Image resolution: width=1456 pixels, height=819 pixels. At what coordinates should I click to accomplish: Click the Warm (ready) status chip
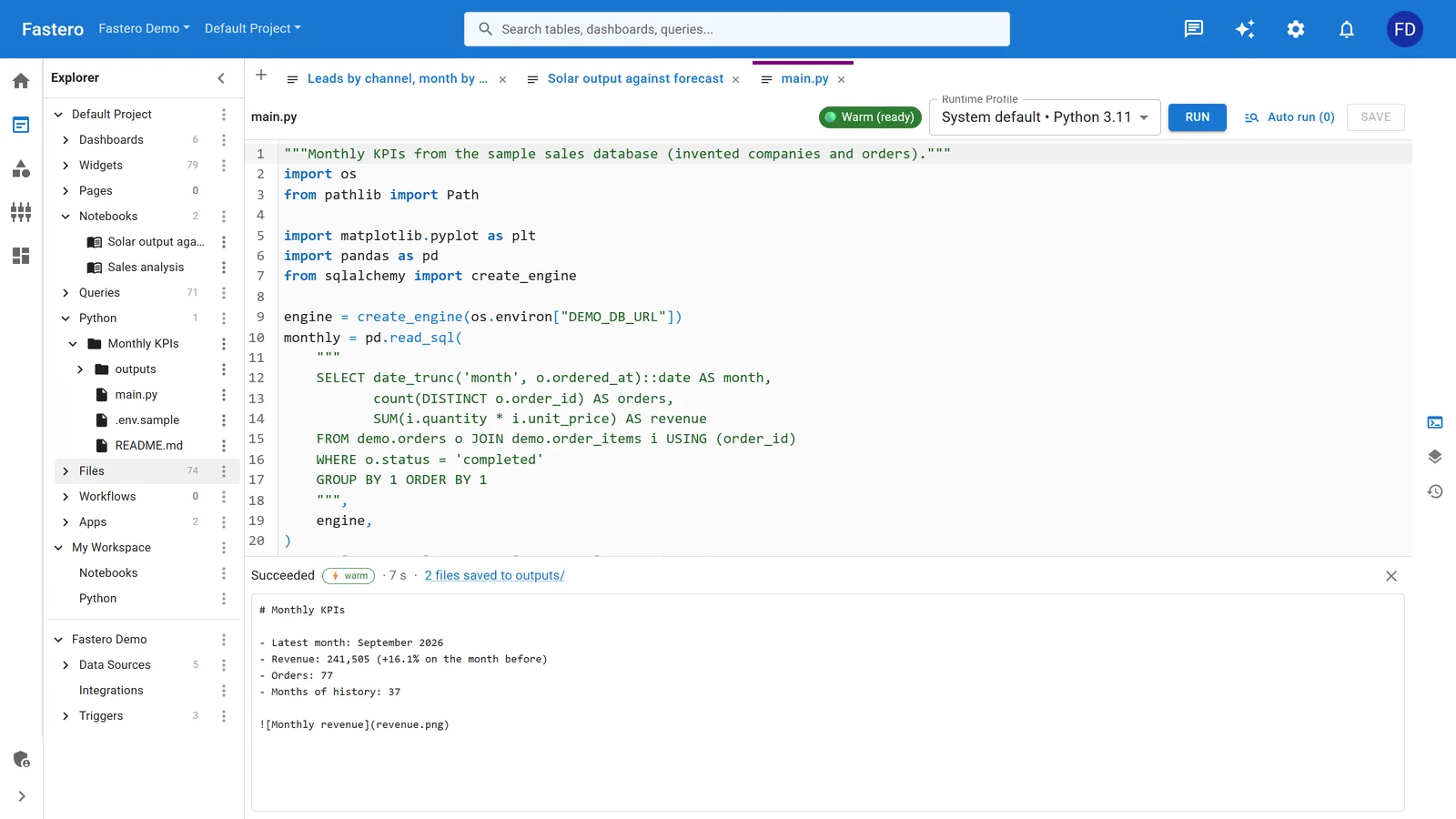pyautogui.click(x=871, y=117)
